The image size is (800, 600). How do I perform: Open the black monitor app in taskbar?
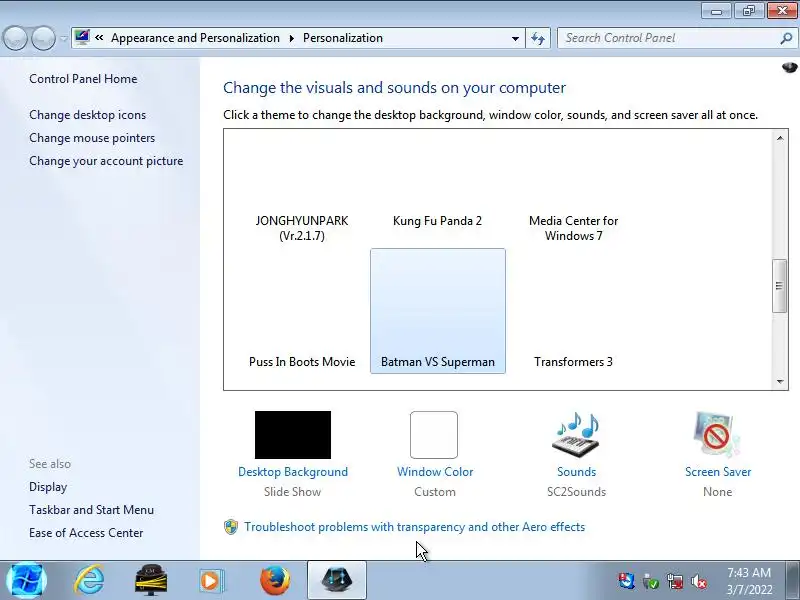click(151, 580)
